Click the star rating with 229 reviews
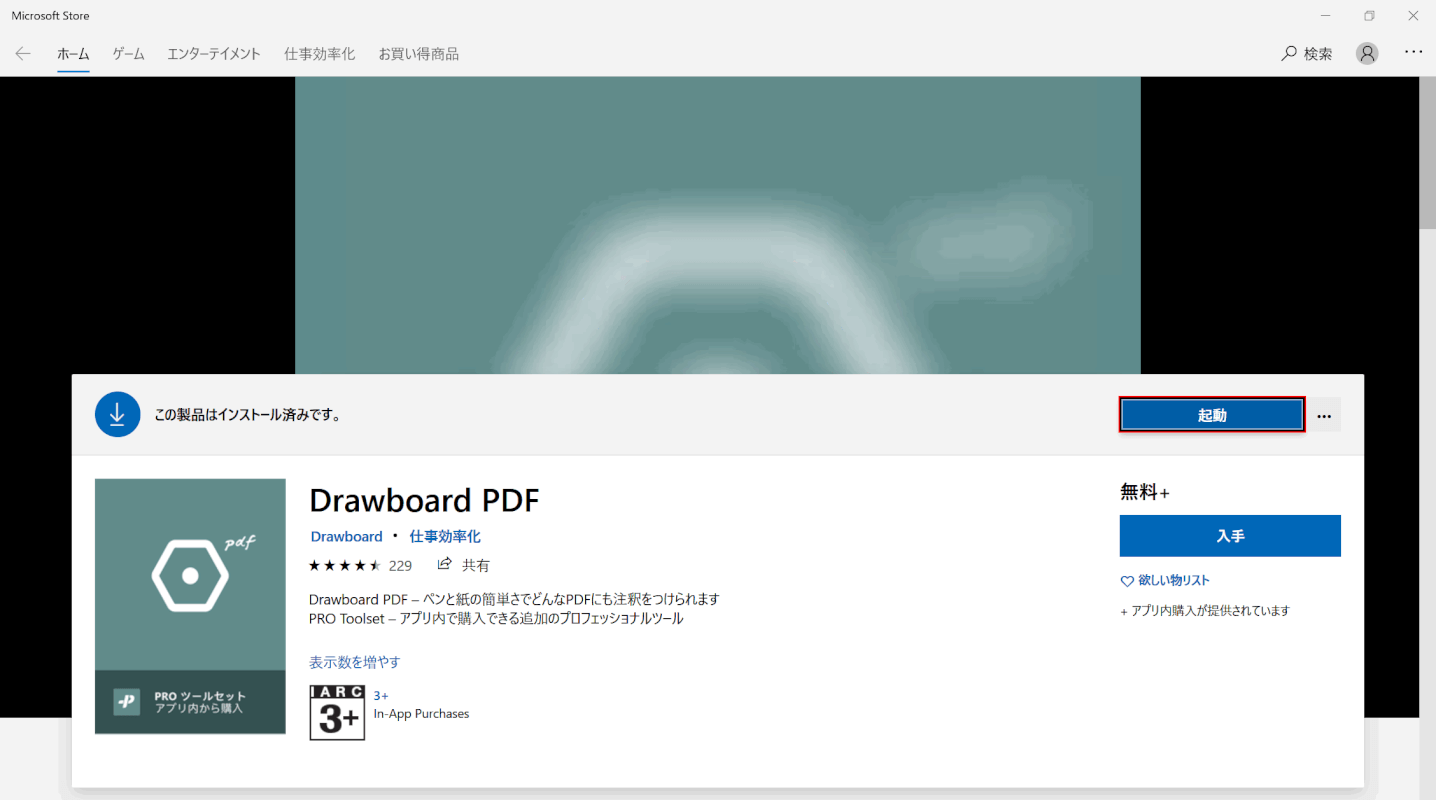 345,565
